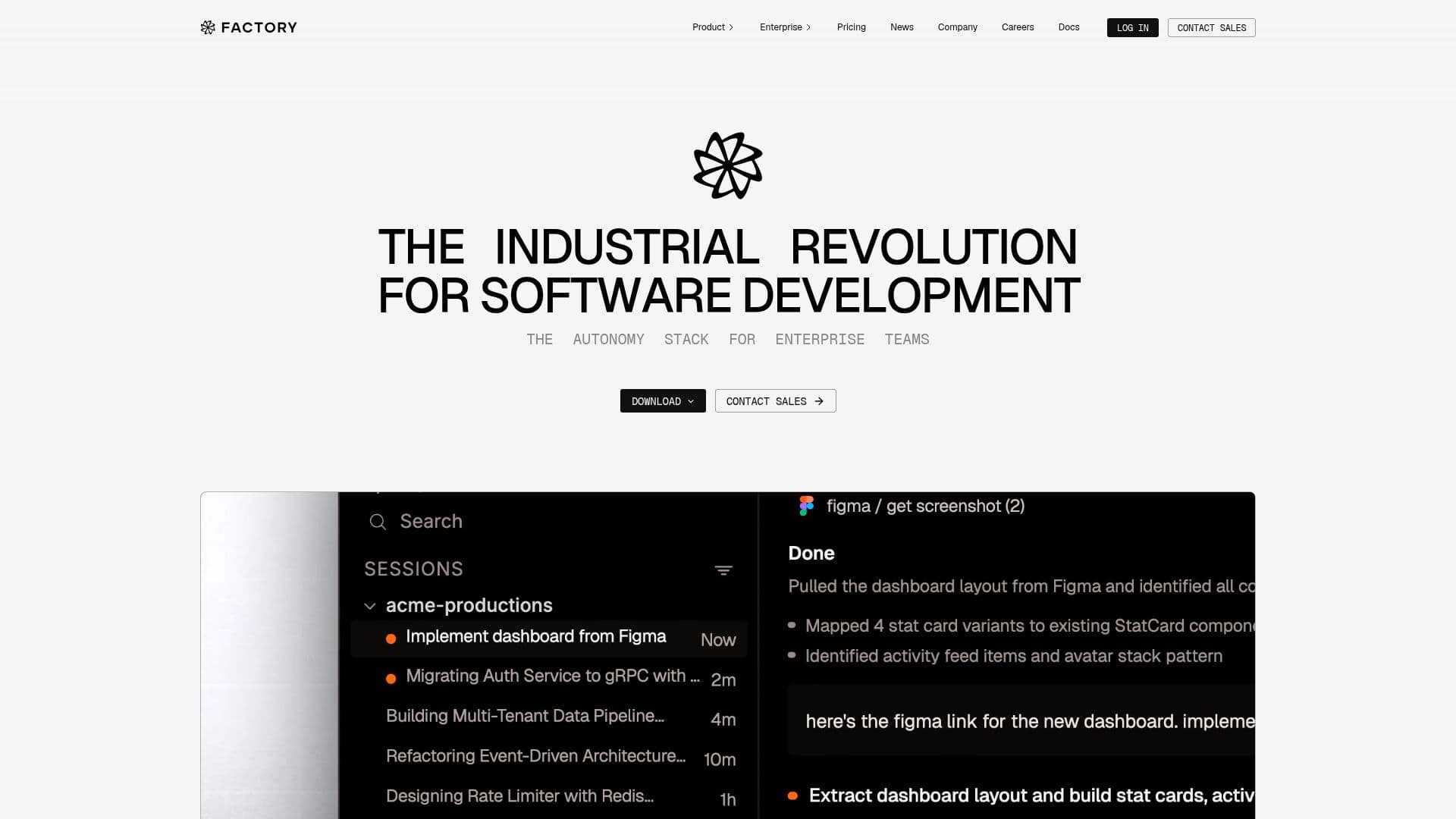Open Refactoring Event-Driven Architecture session
Screen dimensions: 1456x819
[x=548, y=758]
